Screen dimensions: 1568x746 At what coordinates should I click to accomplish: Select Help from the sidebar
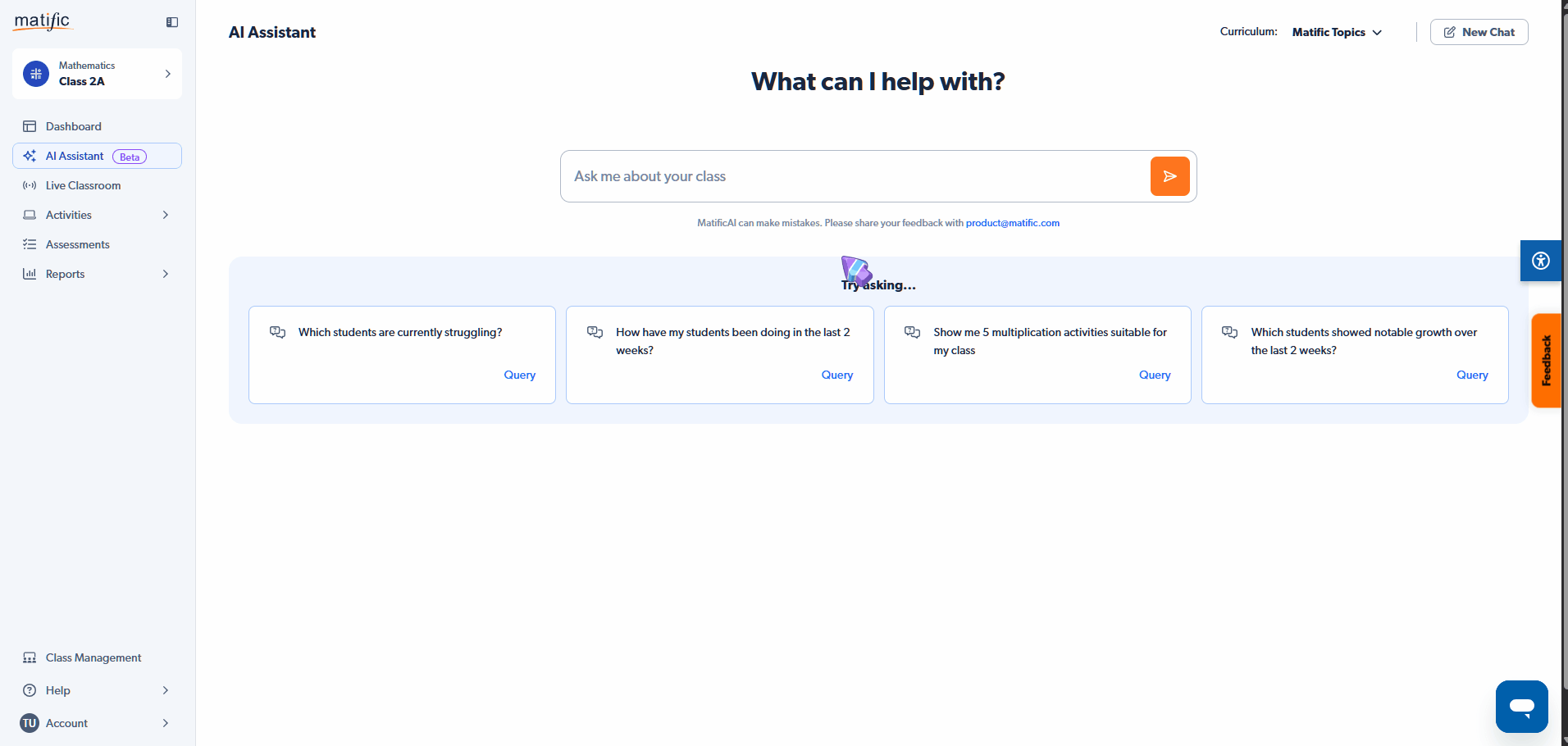tap(57, 689)
